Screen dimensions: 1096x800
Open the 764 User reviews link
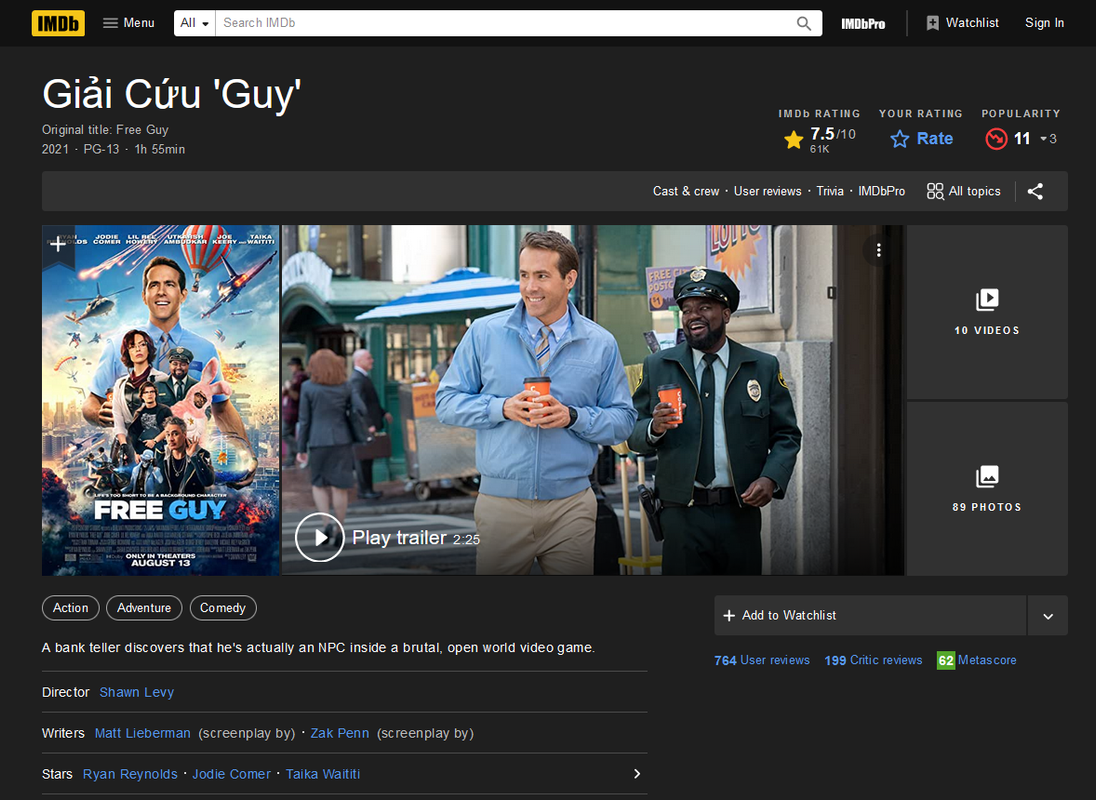coord(762,660)
